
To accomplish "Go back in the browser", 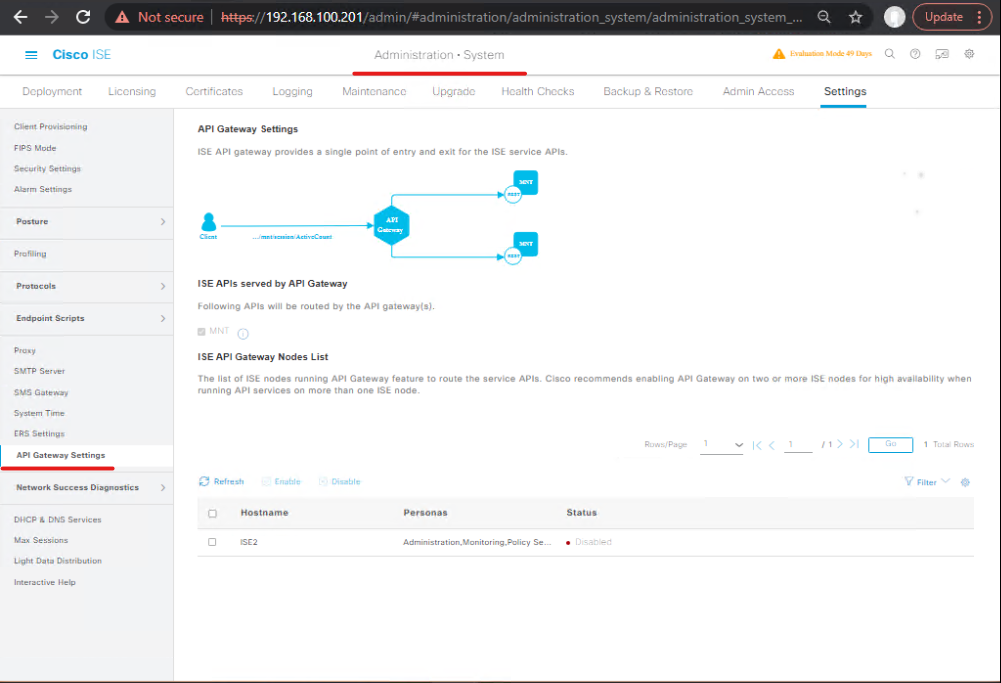I will [x=20, y=17].
